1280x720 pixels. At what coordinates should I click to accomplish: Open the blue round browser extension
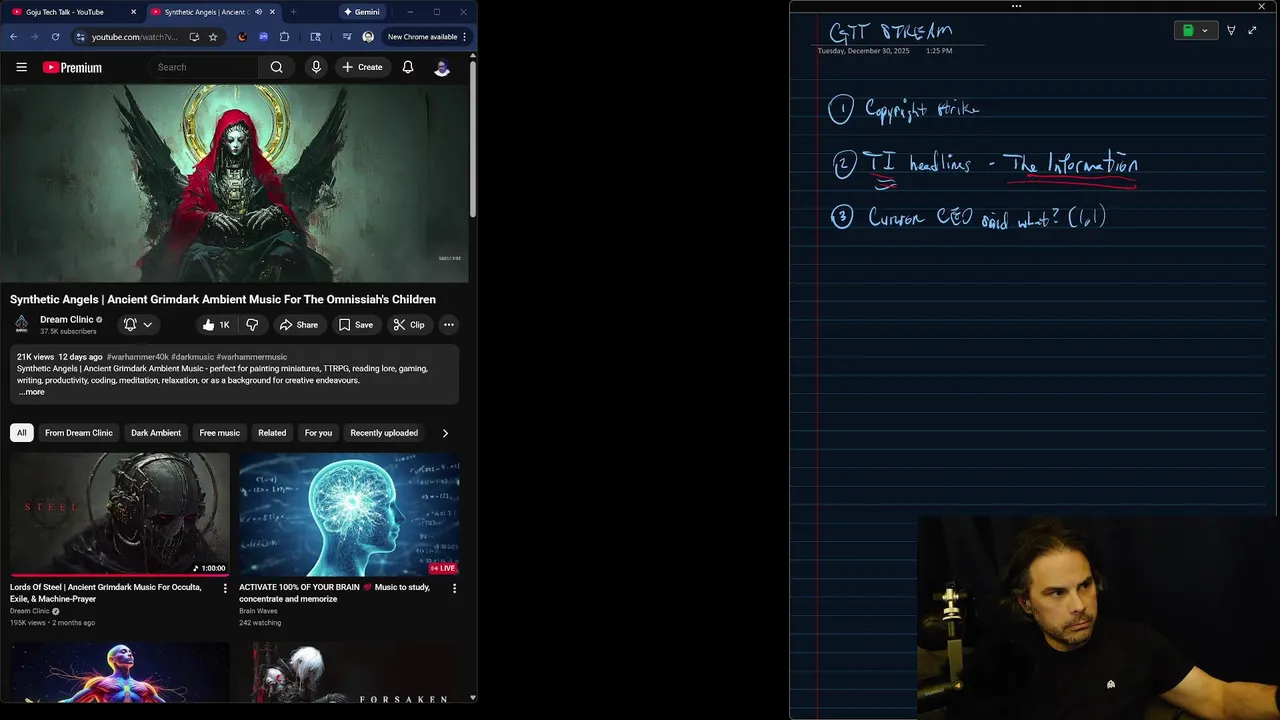click(x=263, y=37)
